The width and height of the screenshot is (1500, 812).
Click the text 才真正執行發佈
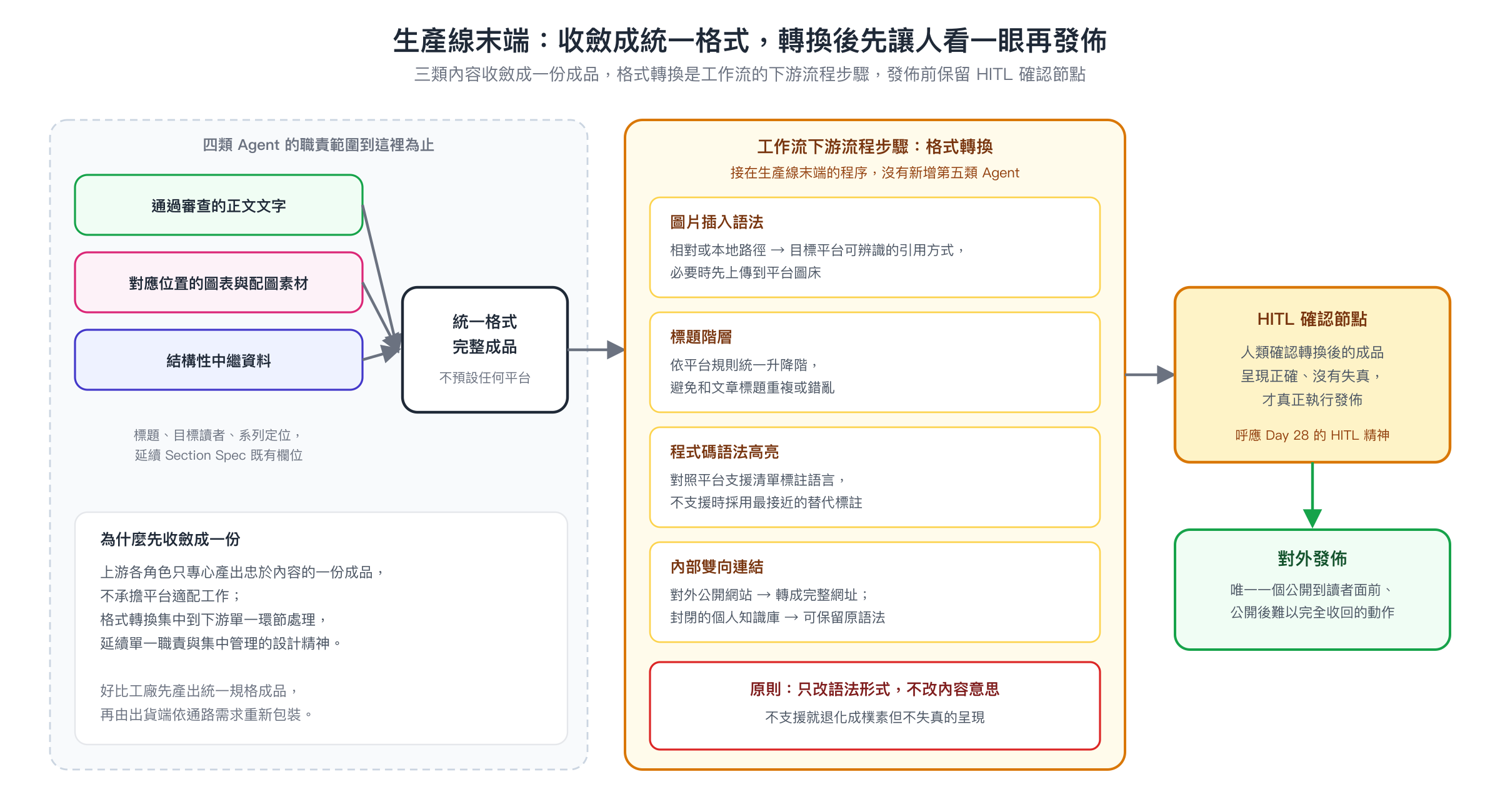[1312, 400]
